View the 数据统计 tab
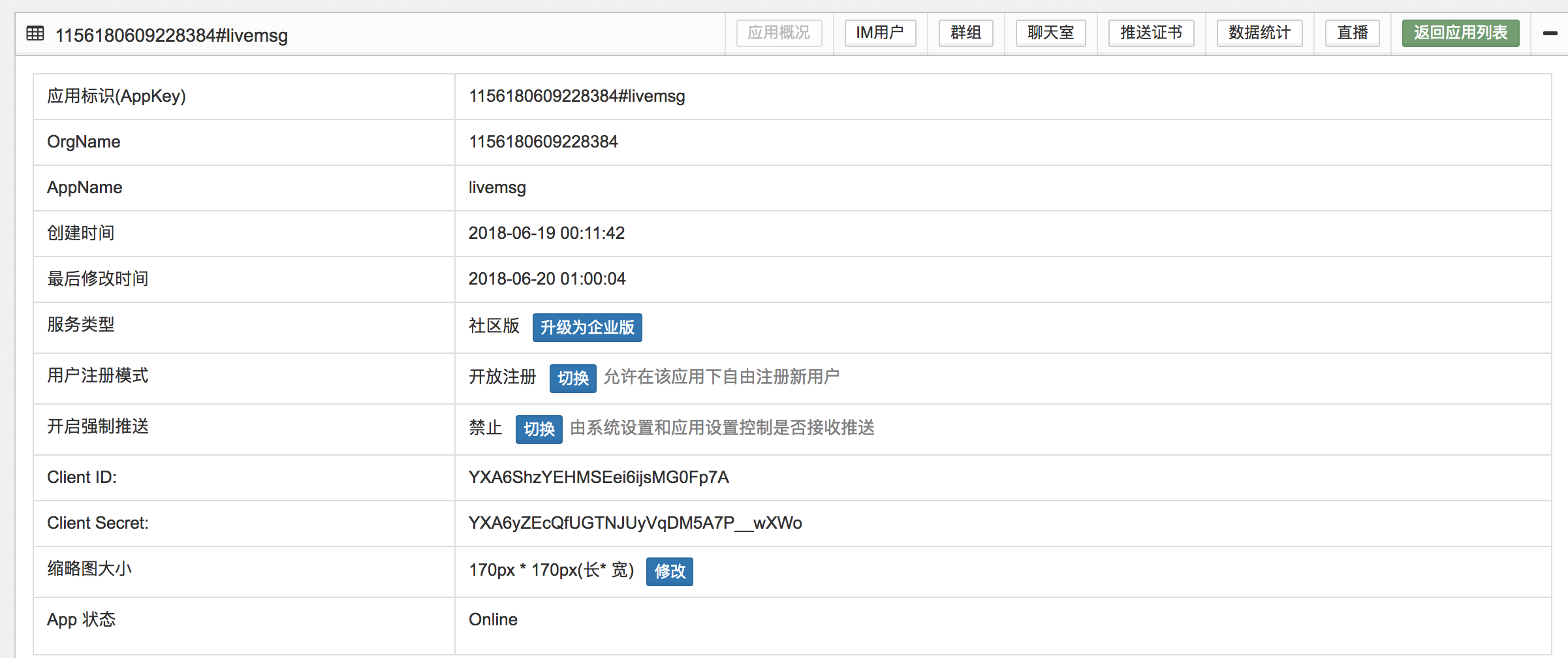The width and height of the screenshot is (1568, 658). pyautogui.click(x=1259, y=33)
